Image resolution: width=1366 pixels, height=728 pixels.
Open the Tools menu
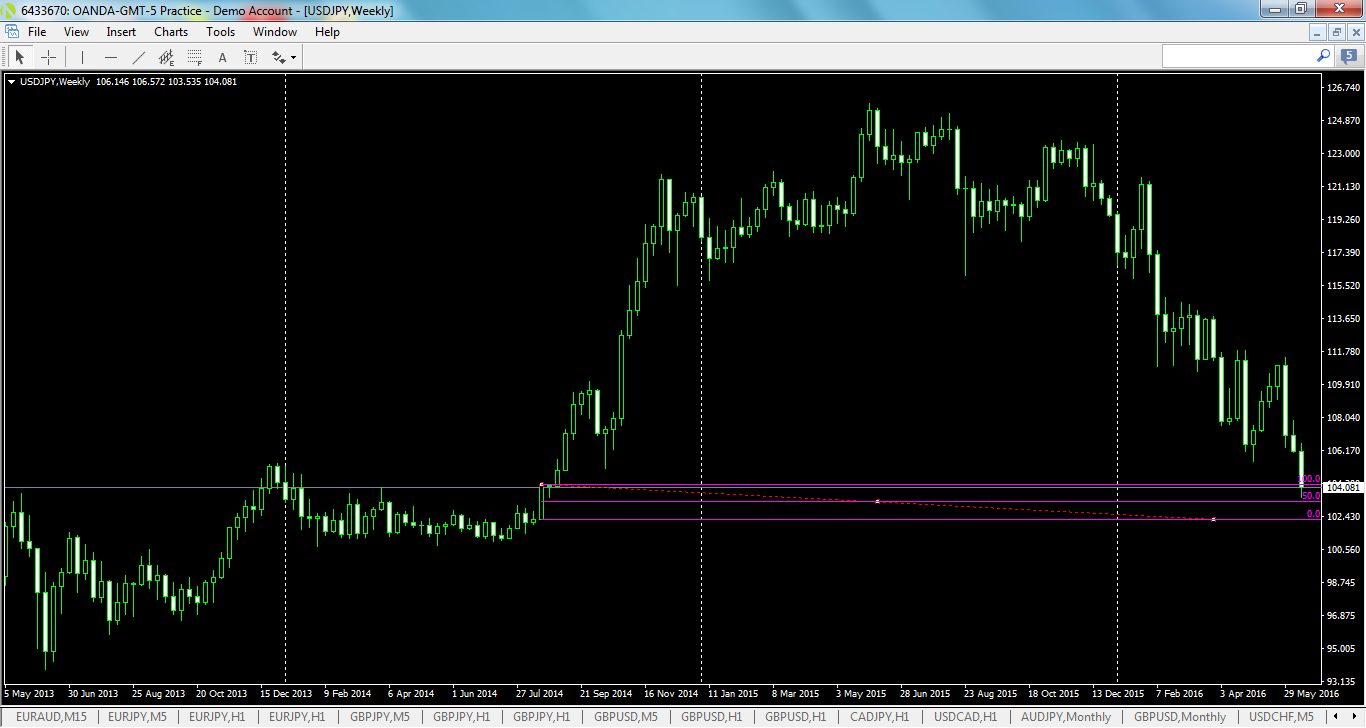220,31
